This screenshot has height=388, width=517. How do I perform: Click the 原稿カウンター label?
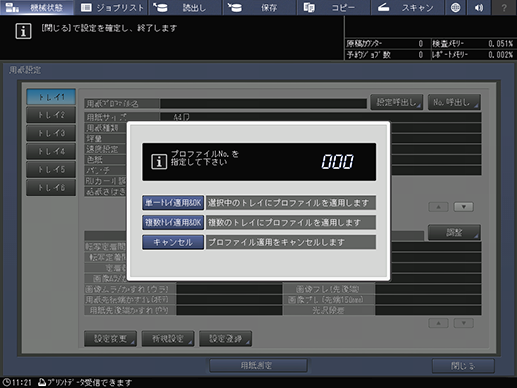point(364,44)
